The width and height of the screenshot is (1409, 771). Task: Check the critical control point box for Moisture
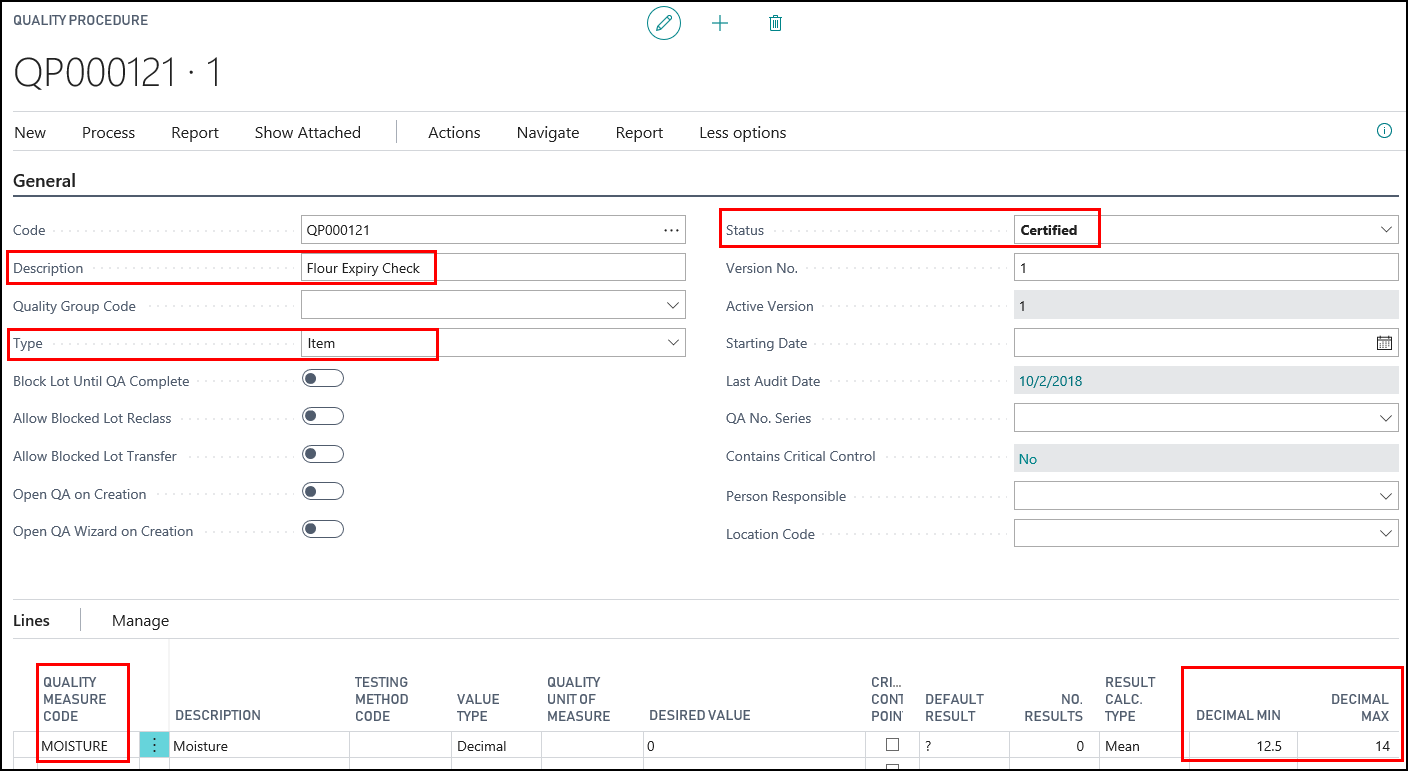point(892,745)
